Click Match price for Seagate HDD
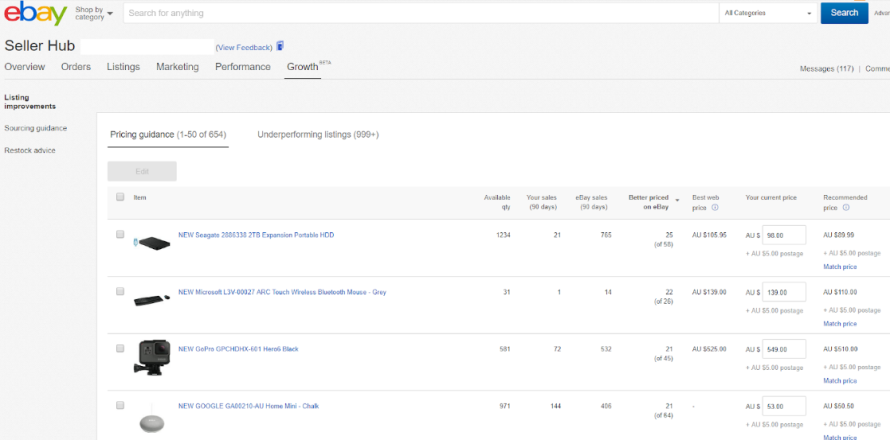890x440 pixels. 840,267
